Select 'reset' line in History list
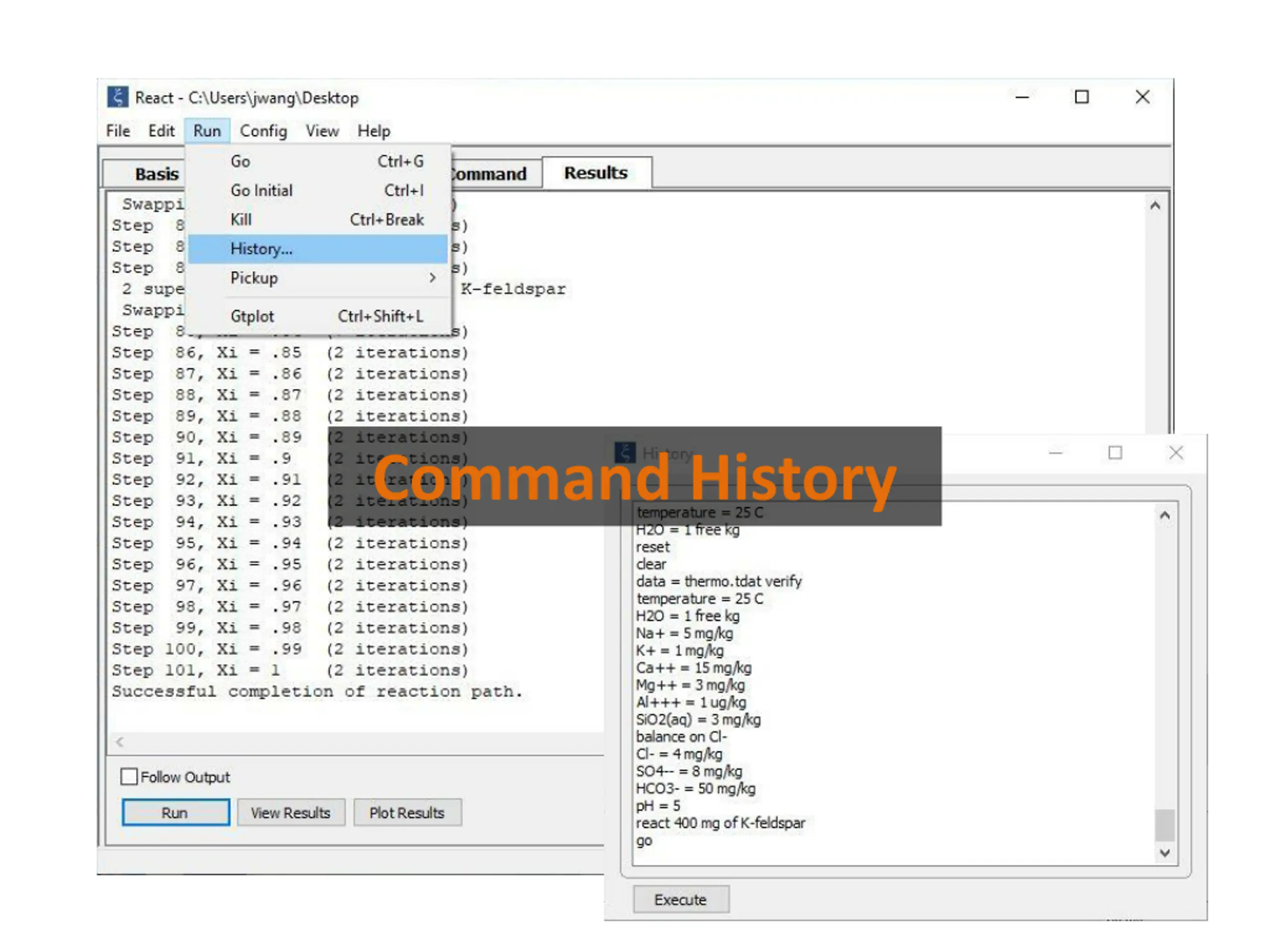The image size is (1270, 952). click(x=653, y=547)
